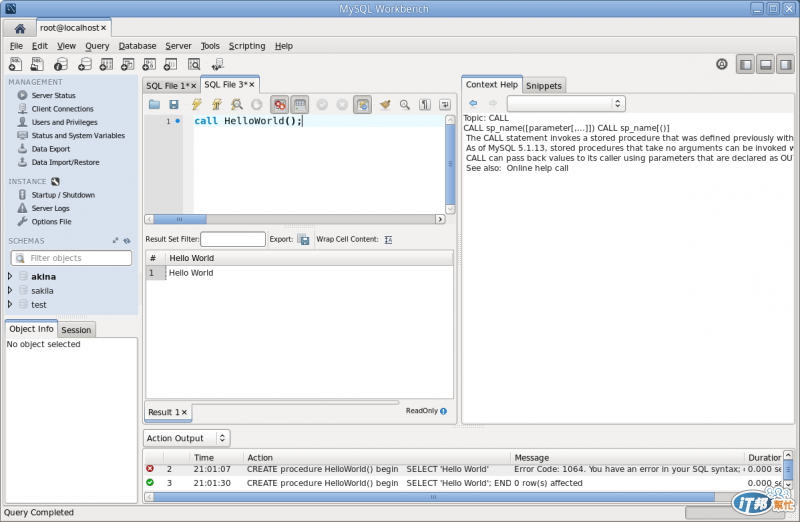The width and height of the screenshot is (800, 522).
Task: Toggle auto-commit mode button
Action: [362, 105]
